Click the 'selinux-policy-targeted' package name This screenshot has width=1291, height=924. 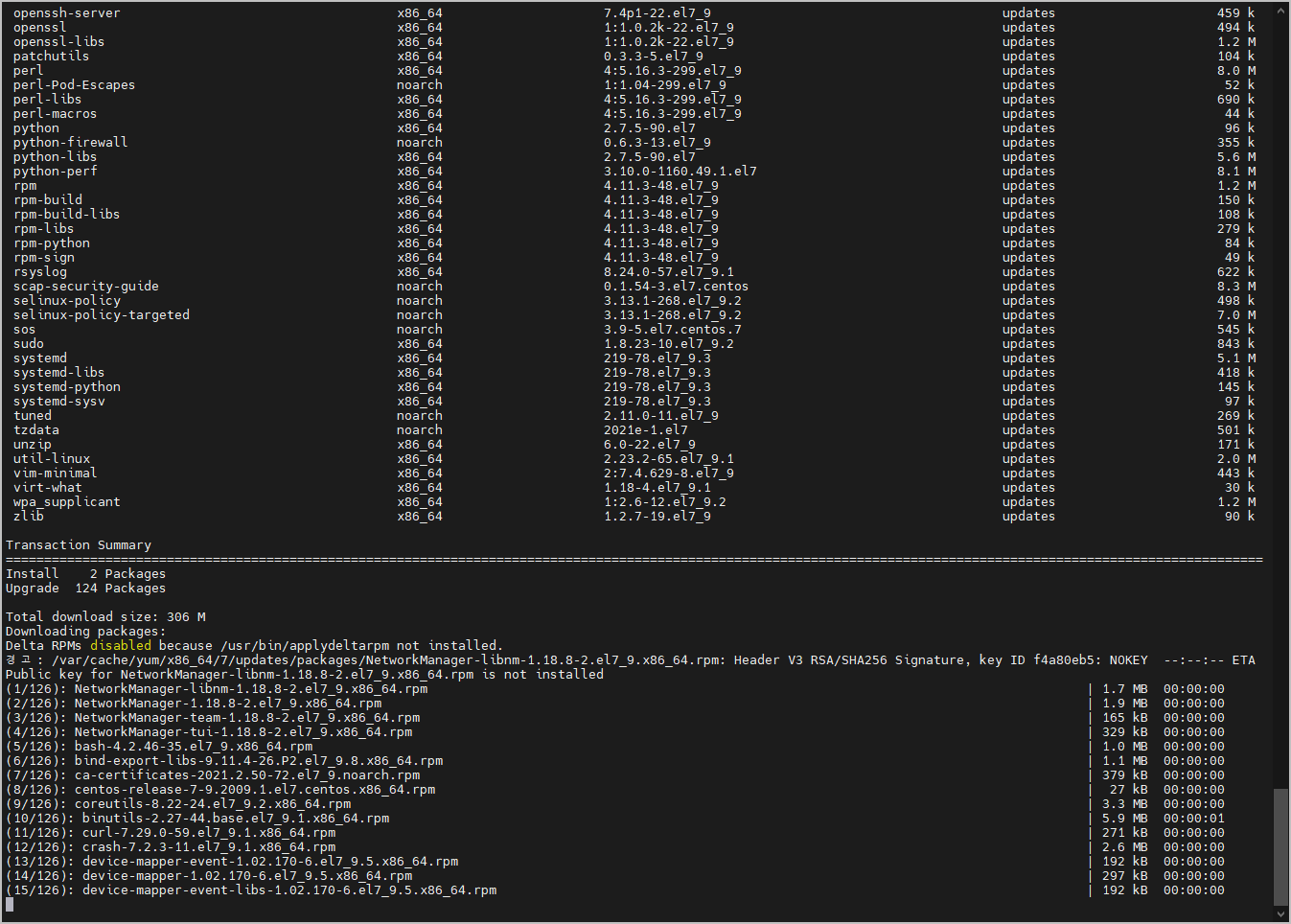tap(102, 315)
